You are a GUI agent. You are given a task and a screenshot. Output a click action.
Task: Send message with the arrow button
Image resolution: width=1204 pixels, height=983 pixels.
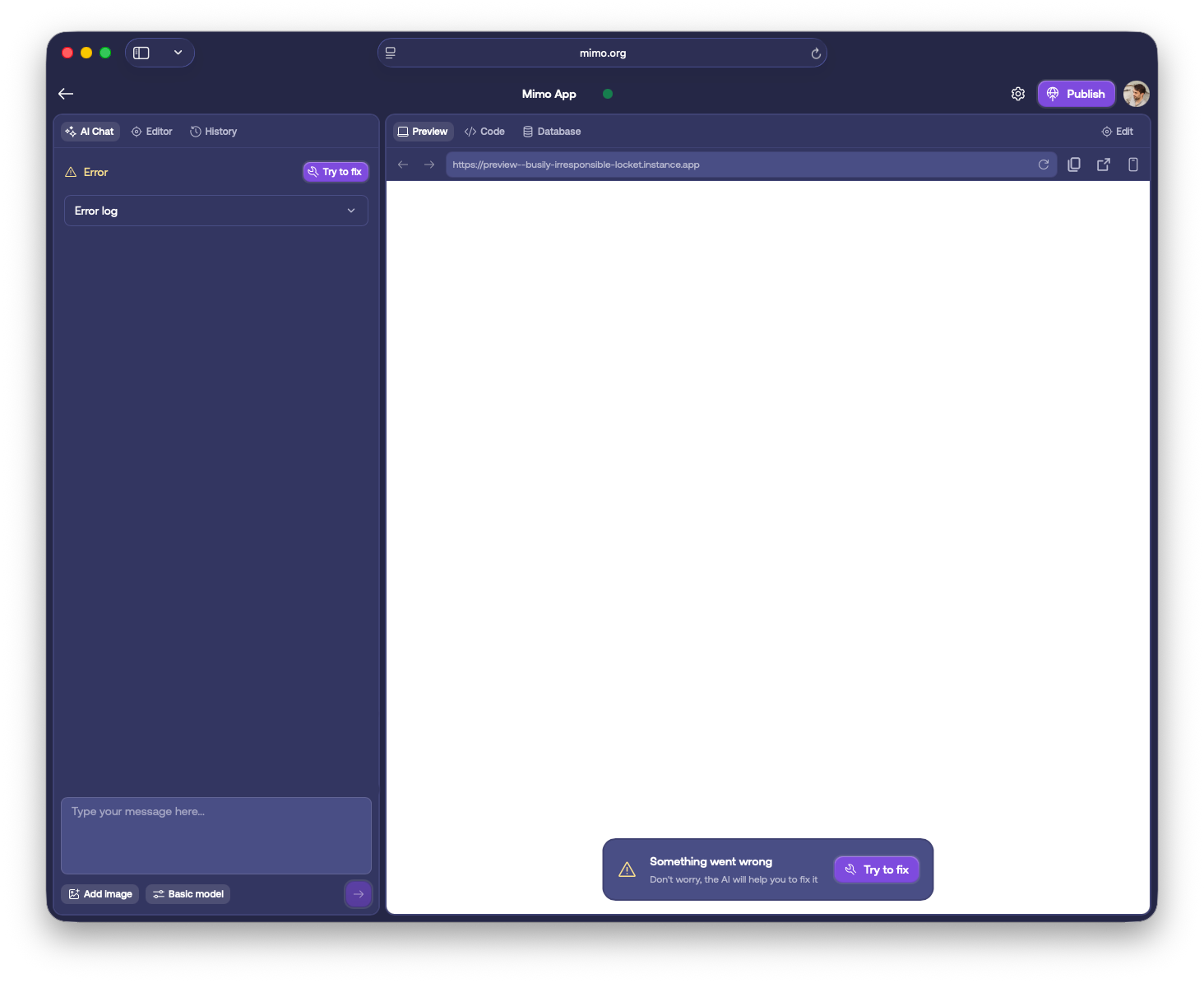click(358, 894)
